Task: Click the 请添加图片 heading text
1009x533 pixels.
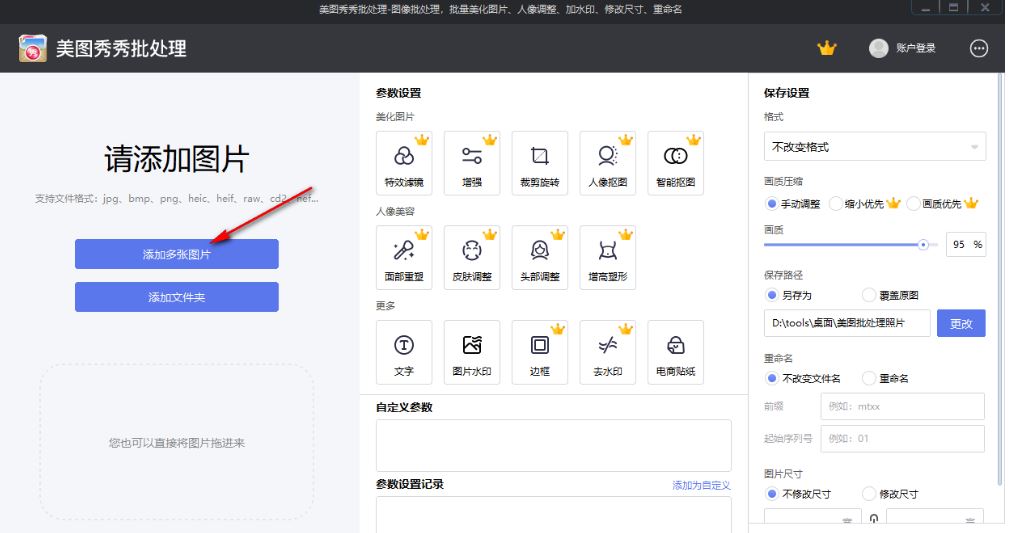Action: pyautogui.click(x=176, y=158)
